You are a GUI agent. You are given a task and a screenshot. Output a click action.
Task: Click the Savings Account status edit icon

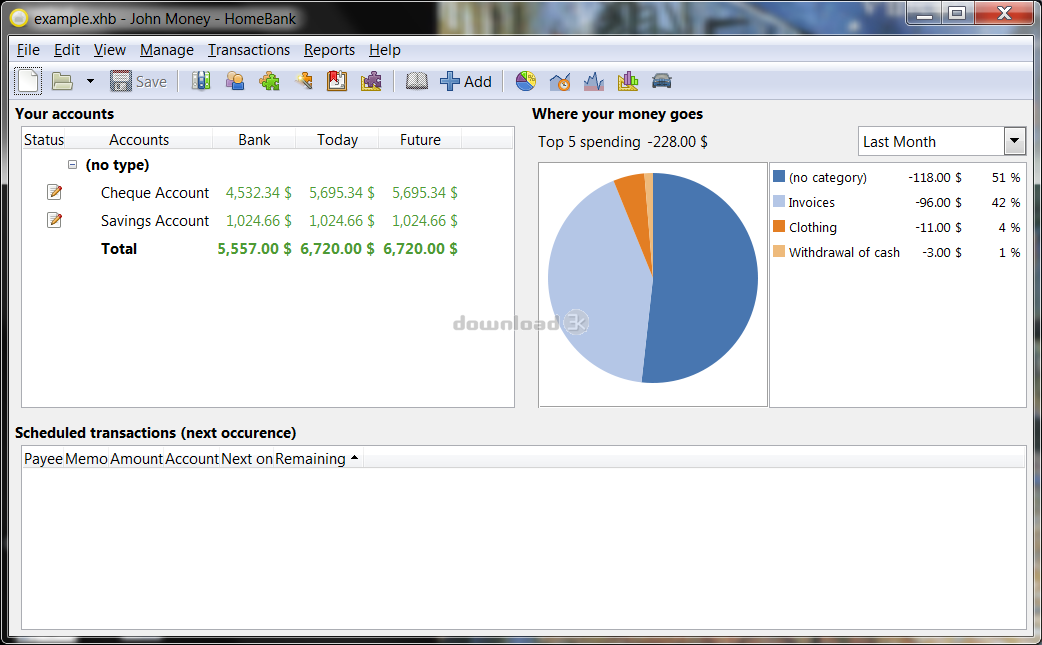54,220
